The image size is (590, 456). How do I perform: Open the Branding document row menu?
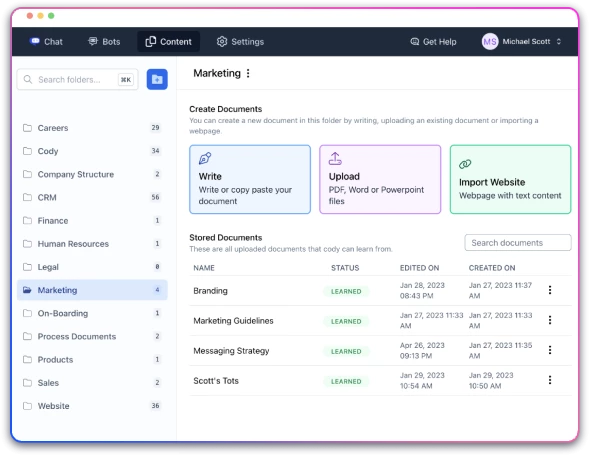point(550,290)
